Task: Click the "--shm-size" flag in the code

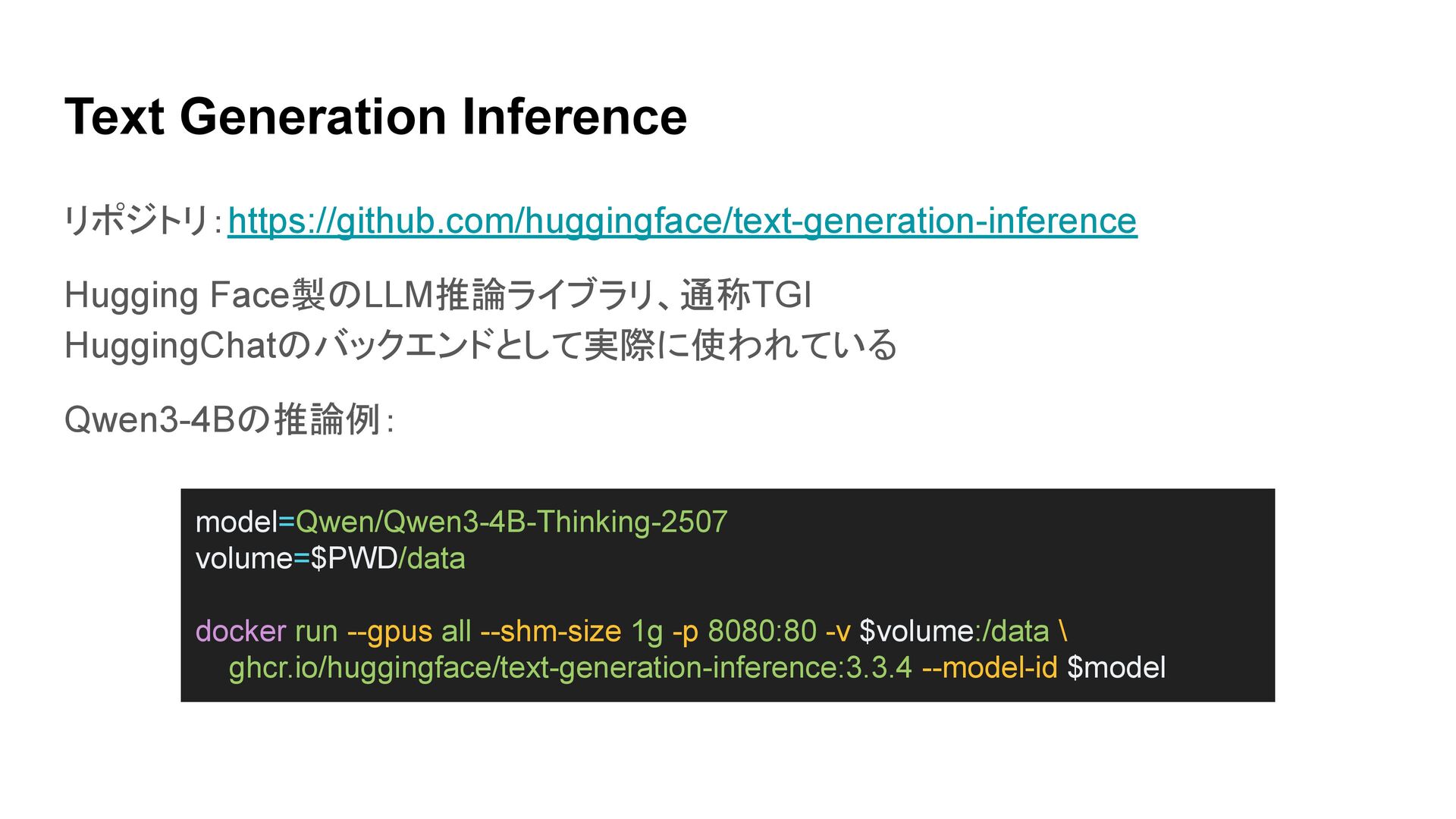Action: click(x=551, y=631)
